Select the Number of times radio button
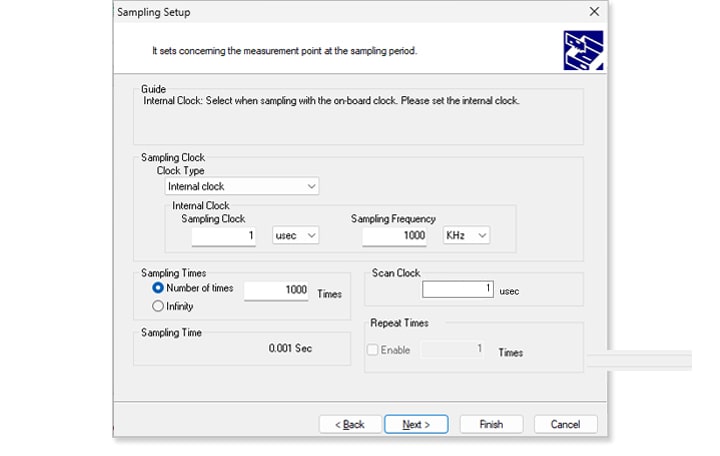720x456 pixels. click(x=158, y=288)
